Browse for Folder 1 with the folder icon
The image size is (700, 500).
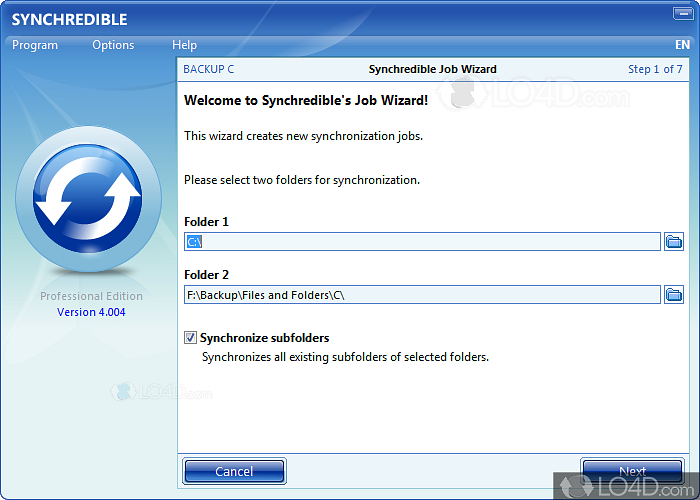pyautogui.click(x=674, y=242)
